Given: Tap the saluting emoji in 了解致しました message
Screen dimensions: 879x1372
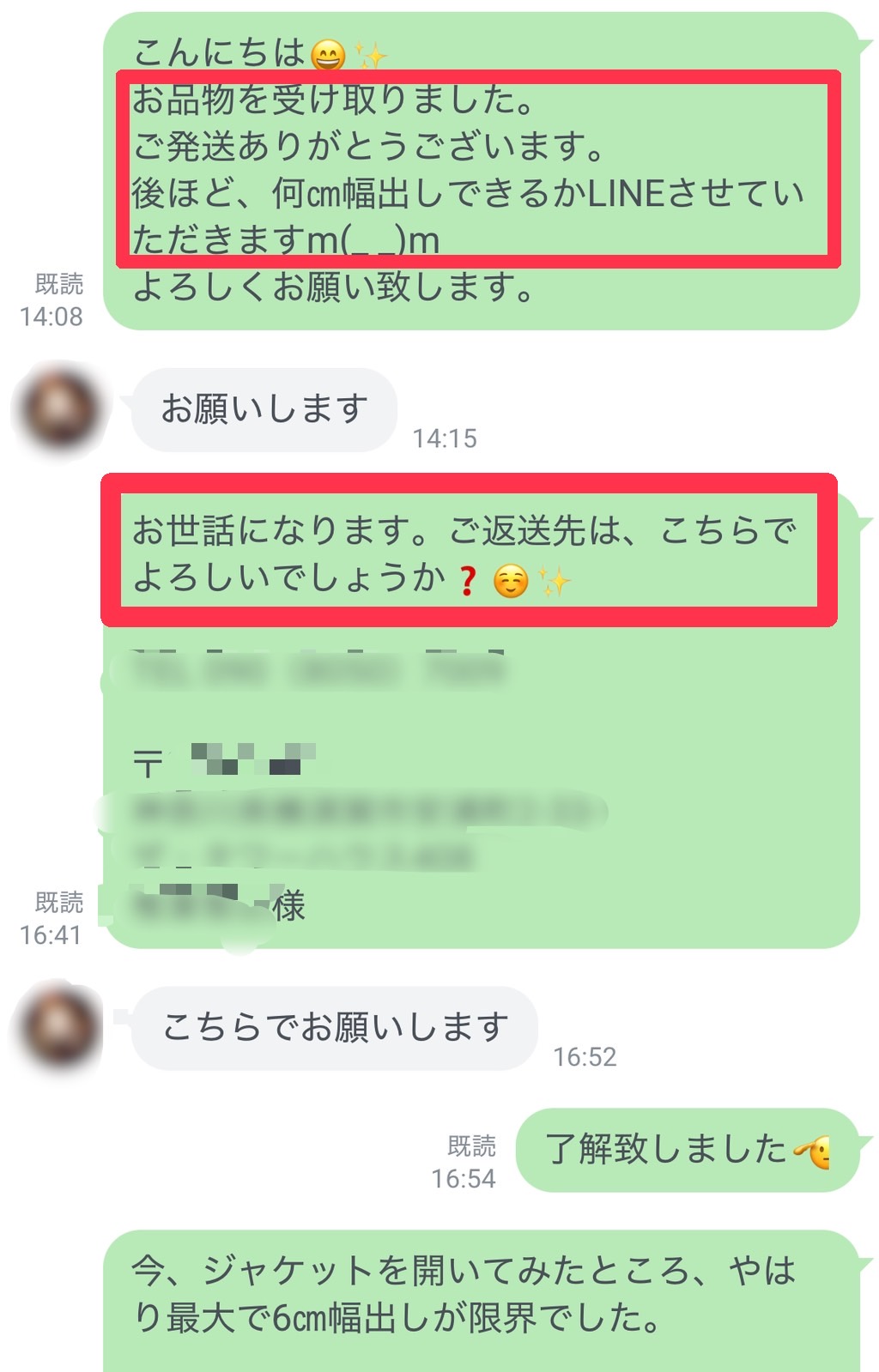Looking at the screenshot, I should [812, 1150].
